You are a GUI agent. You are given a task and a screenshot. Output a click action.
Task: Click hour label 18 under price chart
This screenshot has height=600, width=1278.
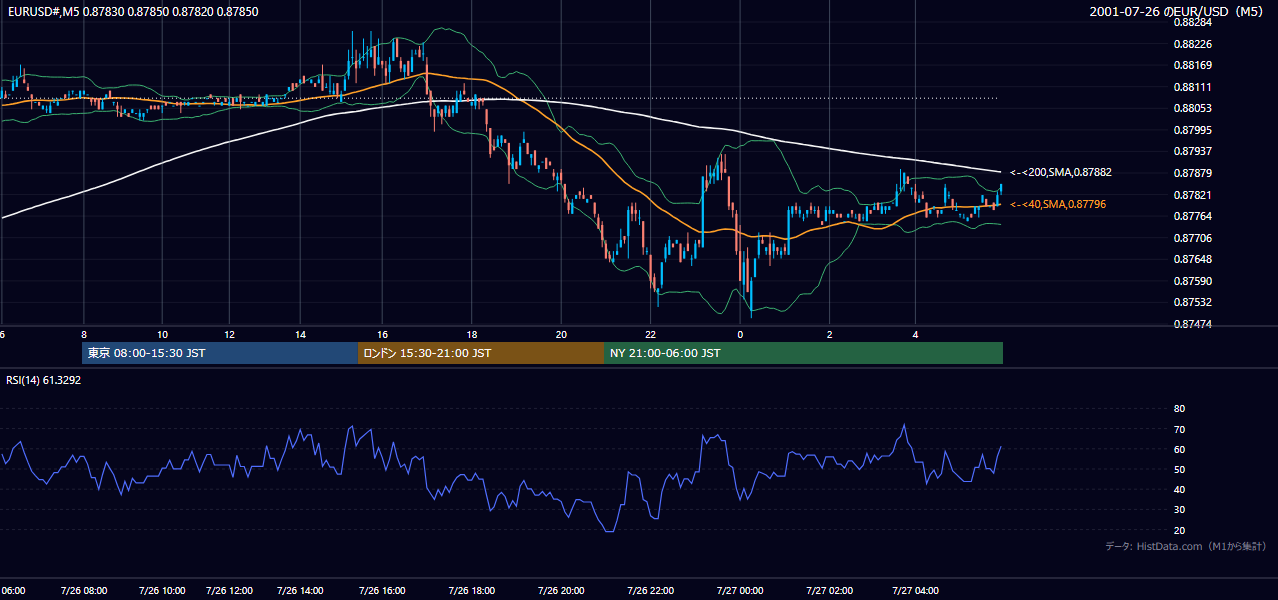point(471,334)
